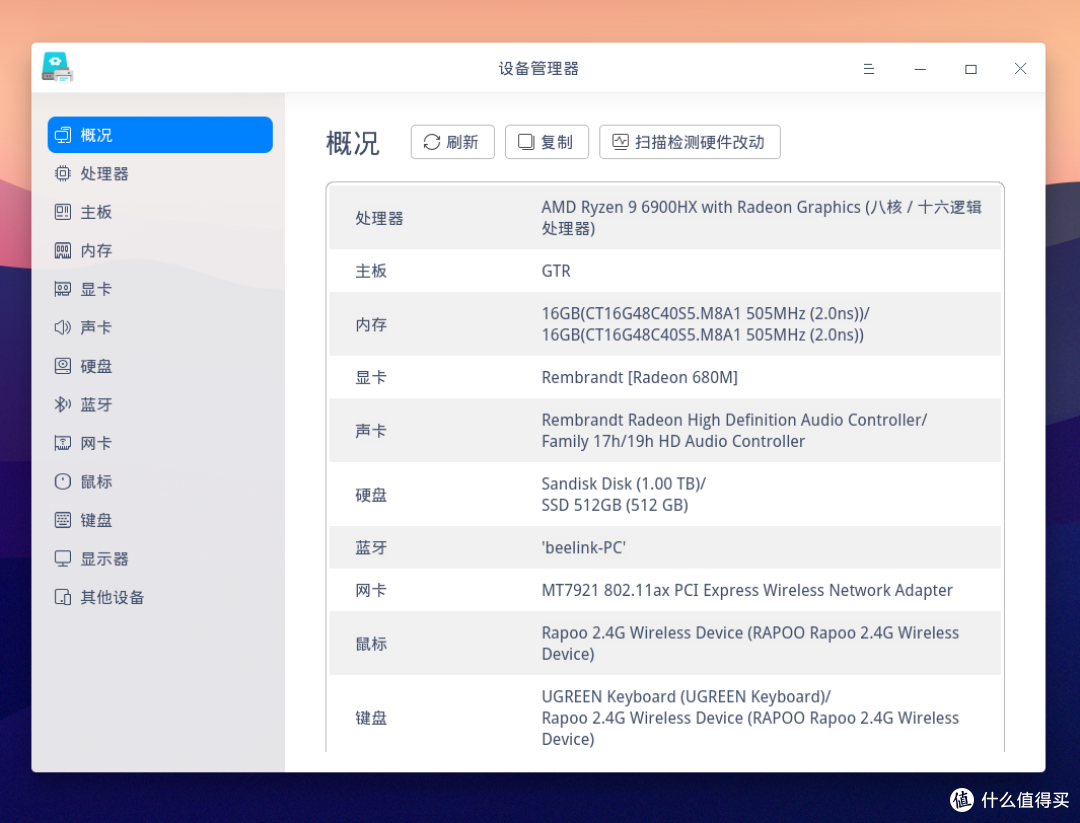Select the 硬盘 sidebar entry
Viewport: 1080px width, 823px height.
click(160, 366)
